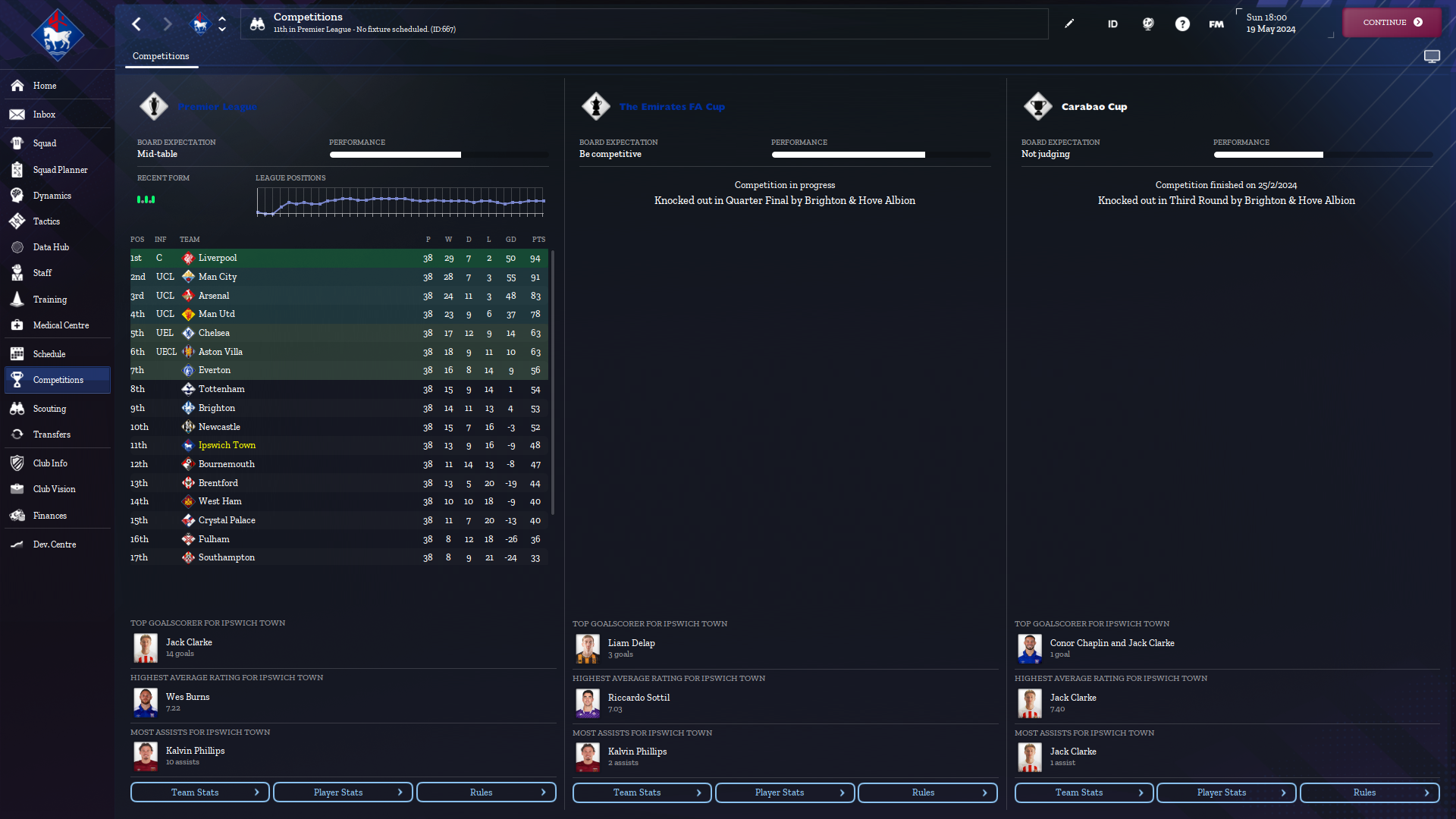Open Inbox envelope icon
The image size is (1456, 819).
17,115
